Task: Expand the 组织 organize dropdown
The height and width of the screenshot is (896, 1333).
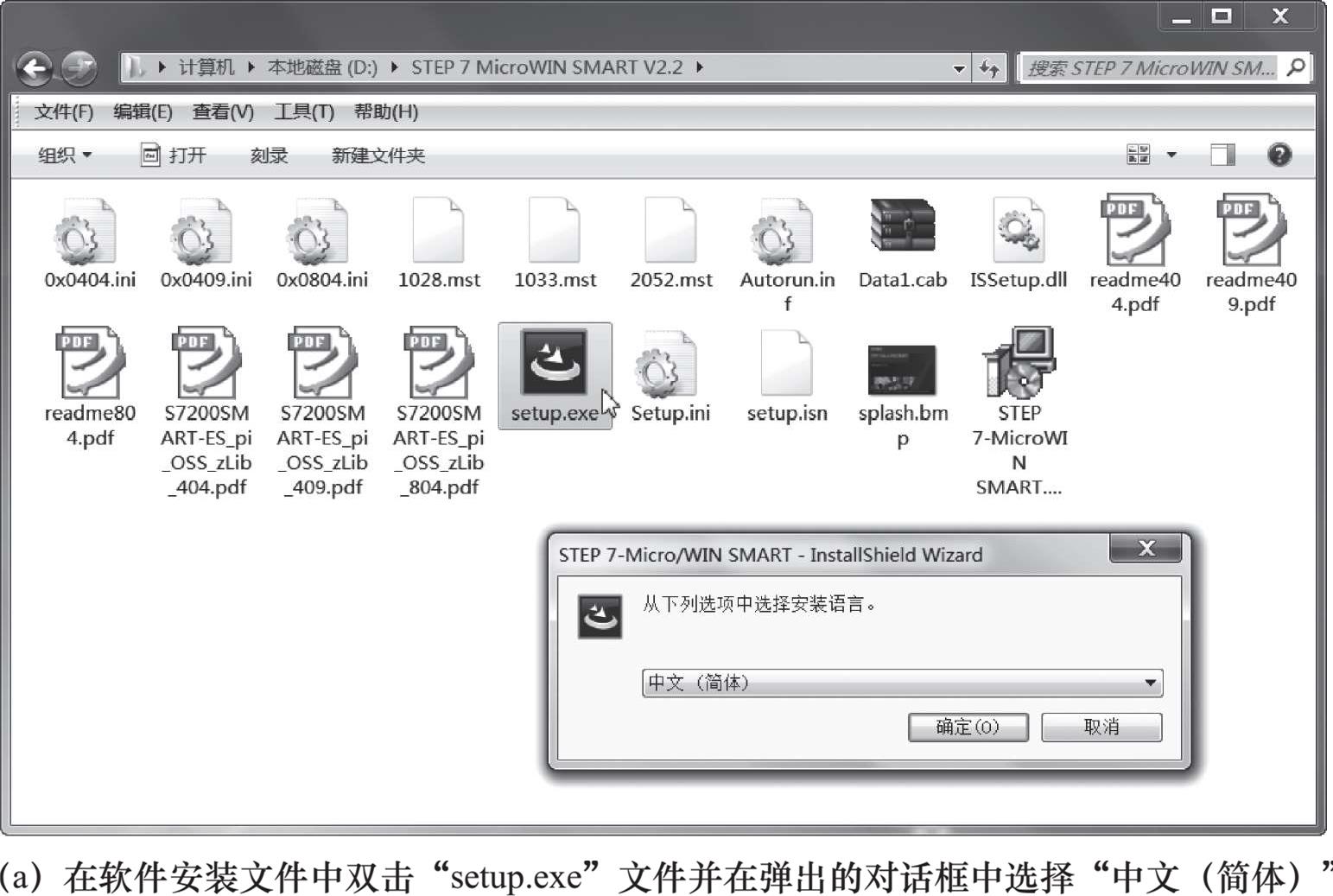Action: tap(65, 156)
